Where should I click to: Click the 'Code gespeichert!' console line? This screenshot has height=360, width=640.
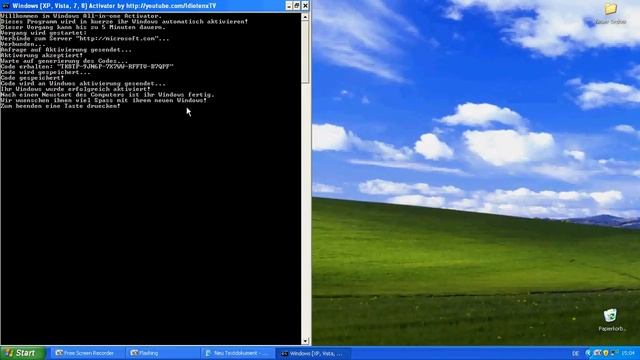(x=32, y=78)
